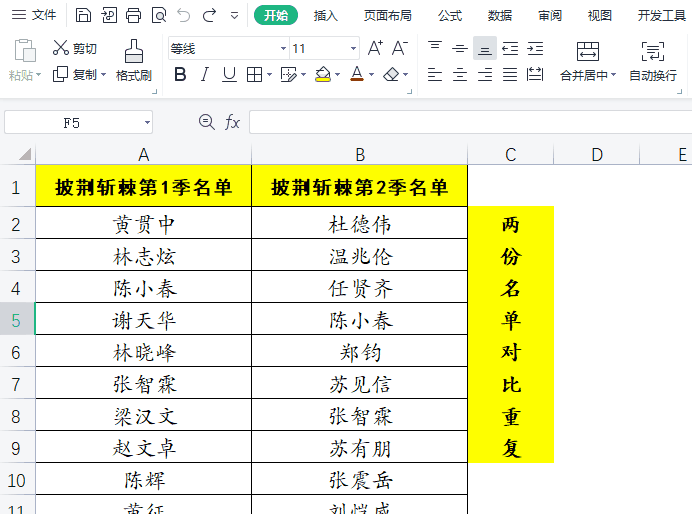Open the font name 等线 dropdown
Screen dimensions: 692x514
point(283,49)
